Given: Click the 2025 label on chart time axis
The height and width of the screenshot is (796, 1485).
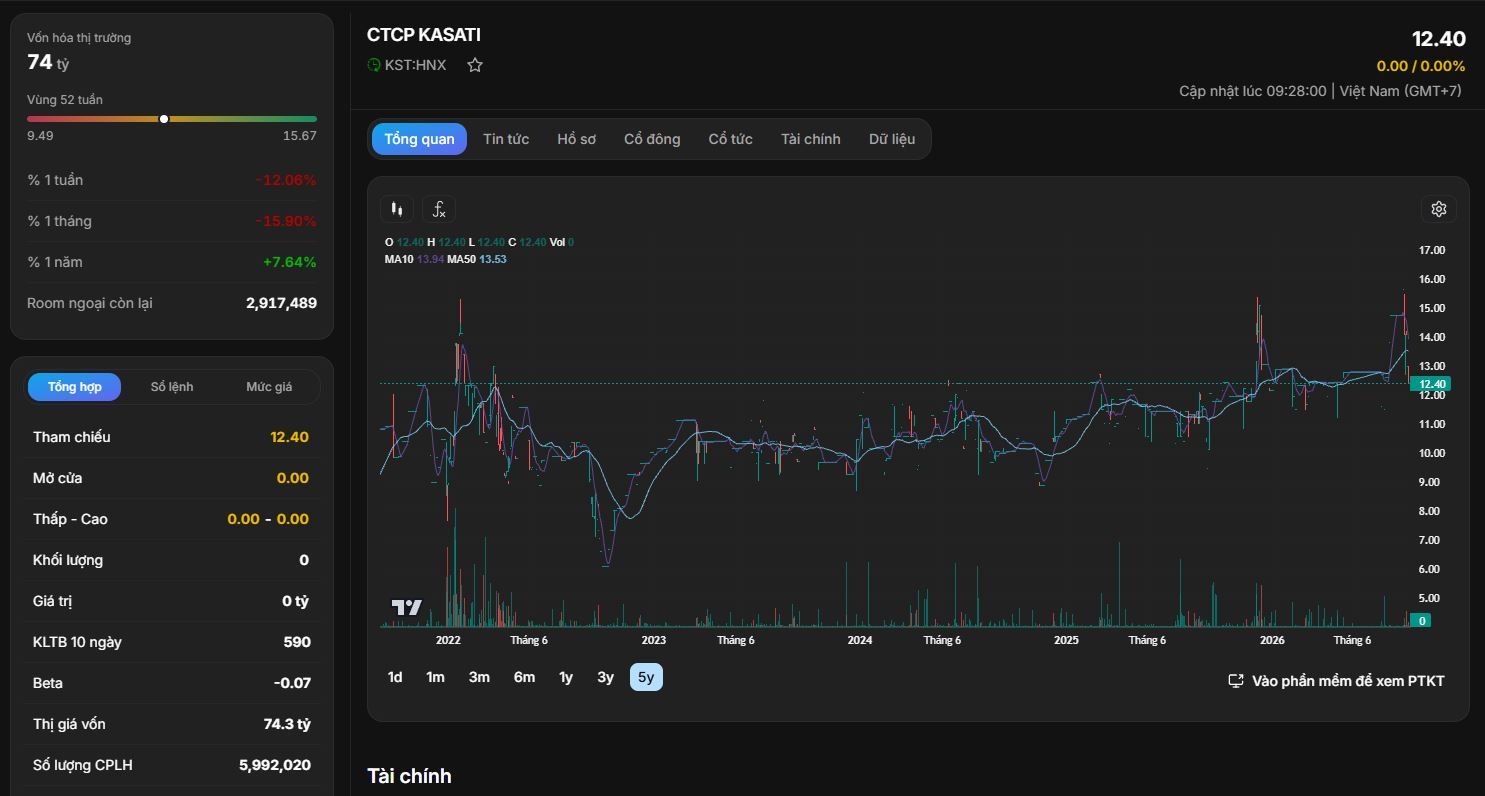Looking at the screenshot, I should pyautogui.click(x=1066, y=640).
